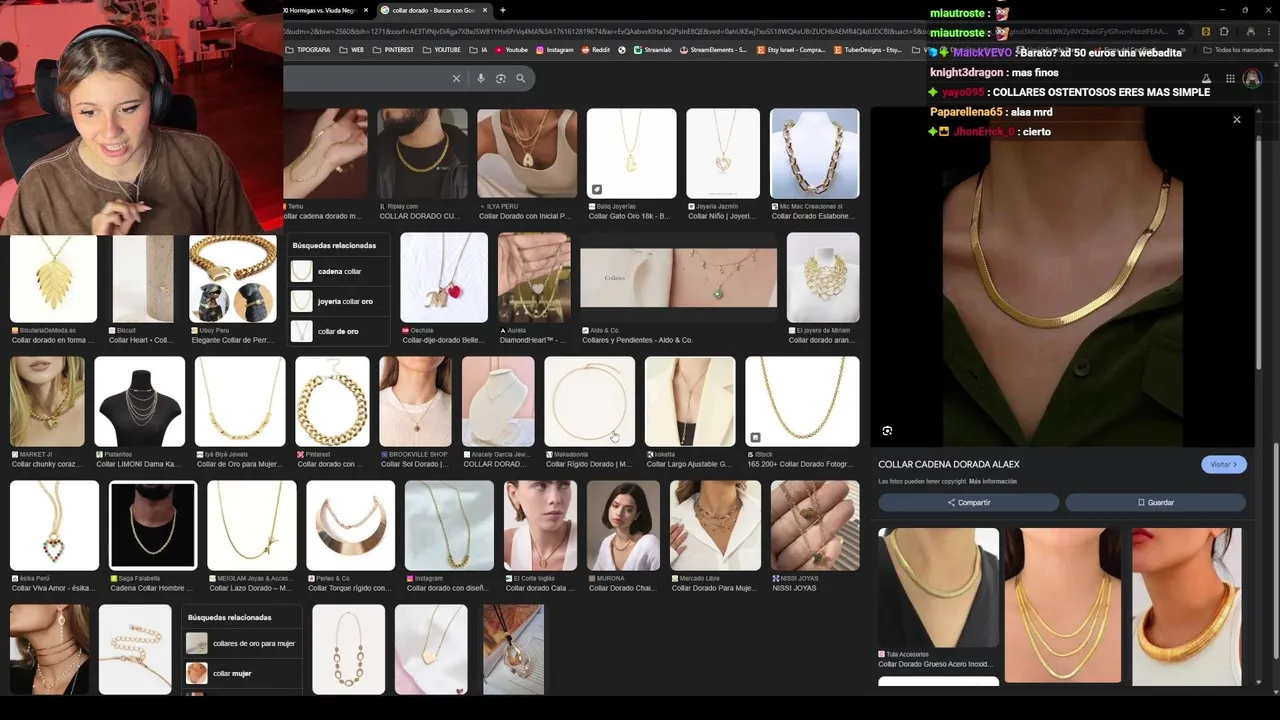The height and width of the screenshot is (720, 1280).
Task: Select collares de oro para mujer suggestion
Action: 242,643
